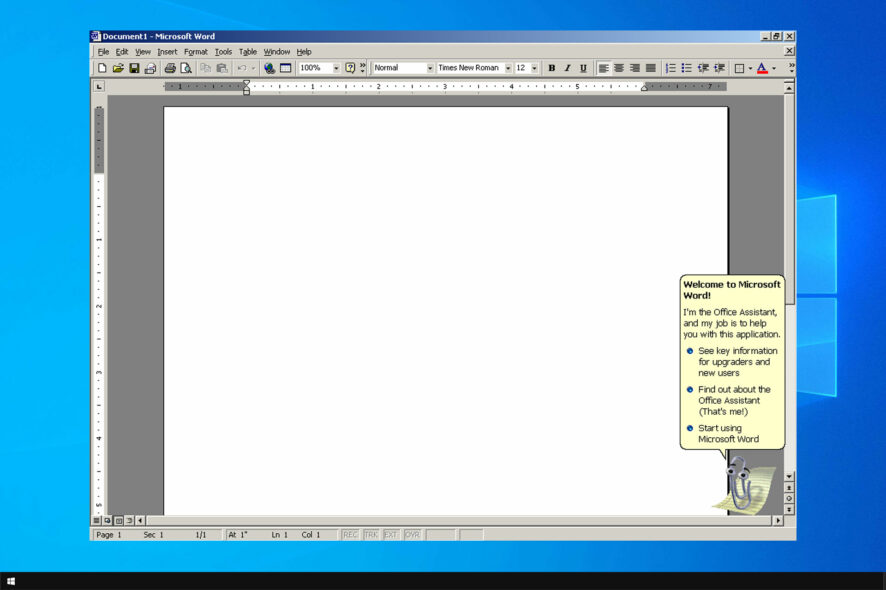Click the Open folder icon
Image resolution: width=886 pixels, height=590 pixels.
[118, 68]
